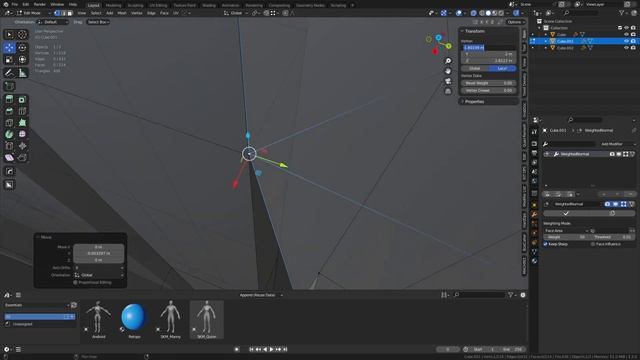Select the Measure tool
The height and width of the screenshot is (360, 640).
coord(22,73)
